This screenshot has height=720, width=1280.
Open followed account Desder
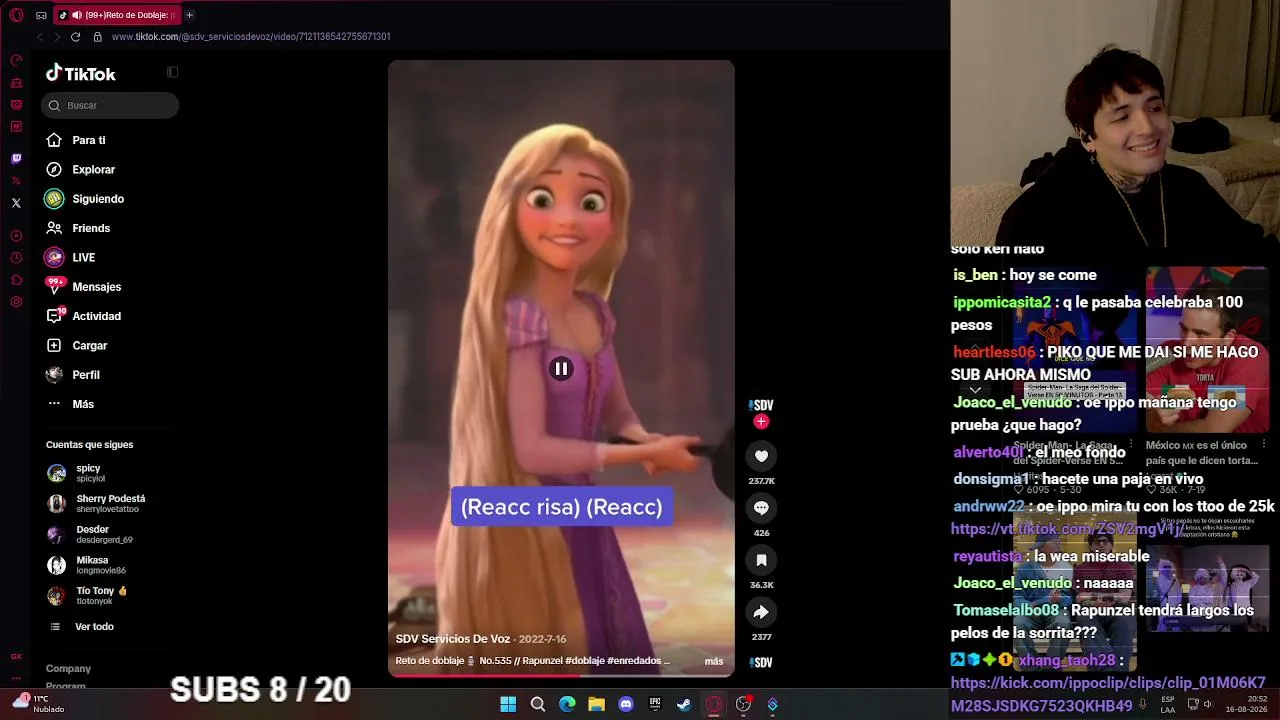click(x=90, y=535)
